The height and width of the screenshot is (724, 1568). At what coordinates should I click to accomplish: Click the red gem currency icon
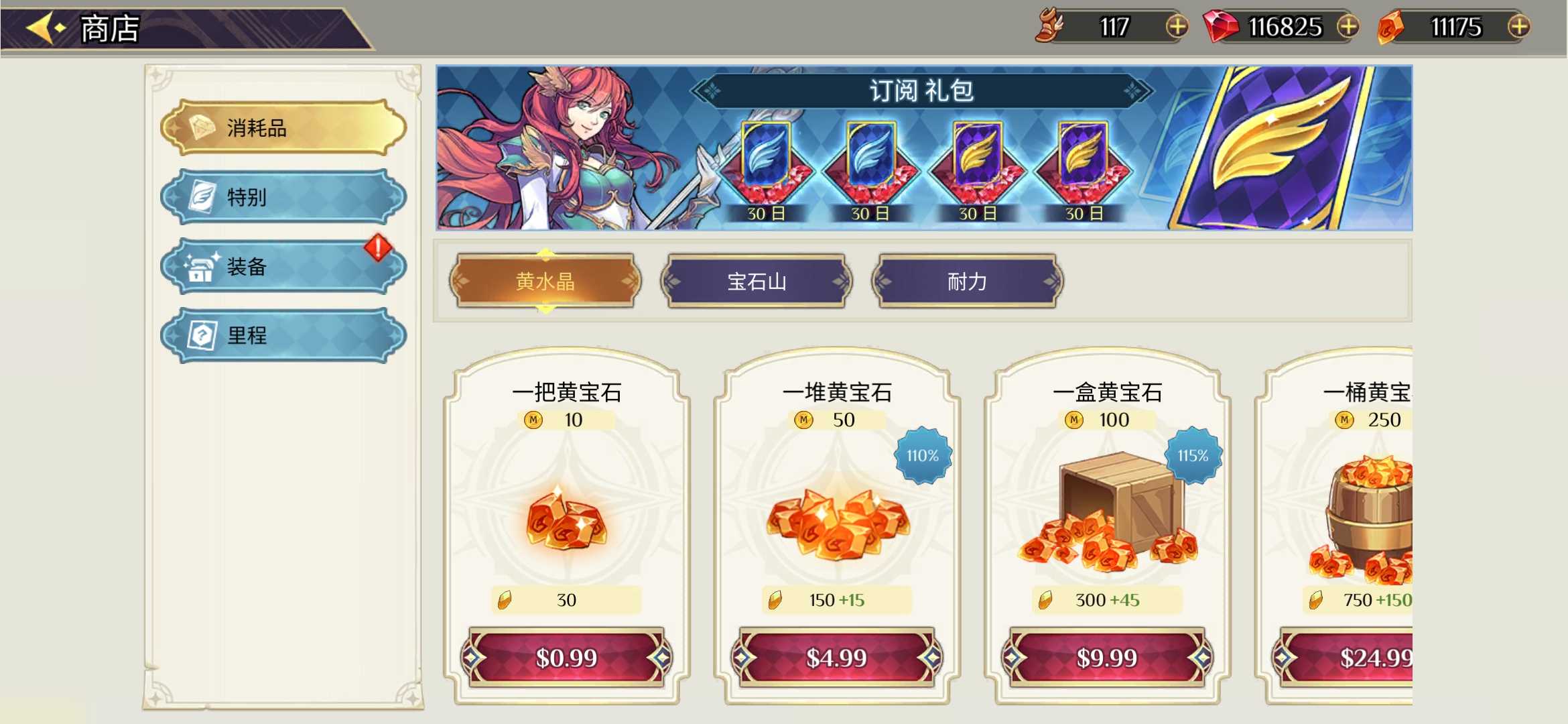pos(1221,27)
